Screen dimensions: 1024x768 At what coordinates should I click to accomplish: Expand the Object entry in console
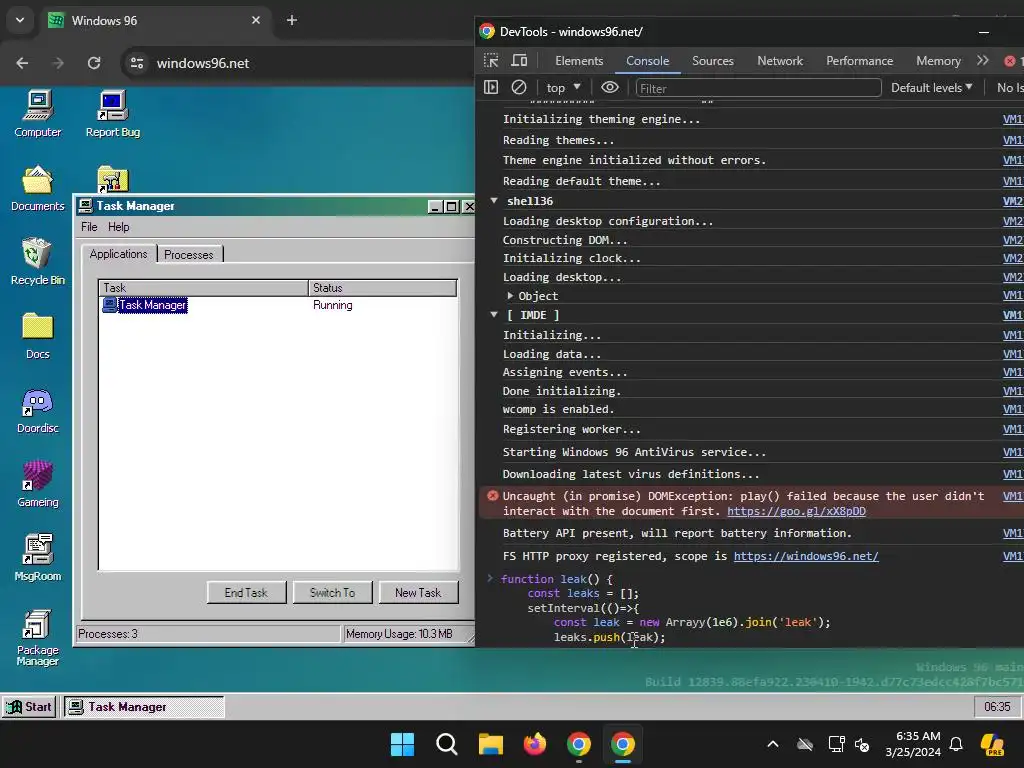click(510, 296)
